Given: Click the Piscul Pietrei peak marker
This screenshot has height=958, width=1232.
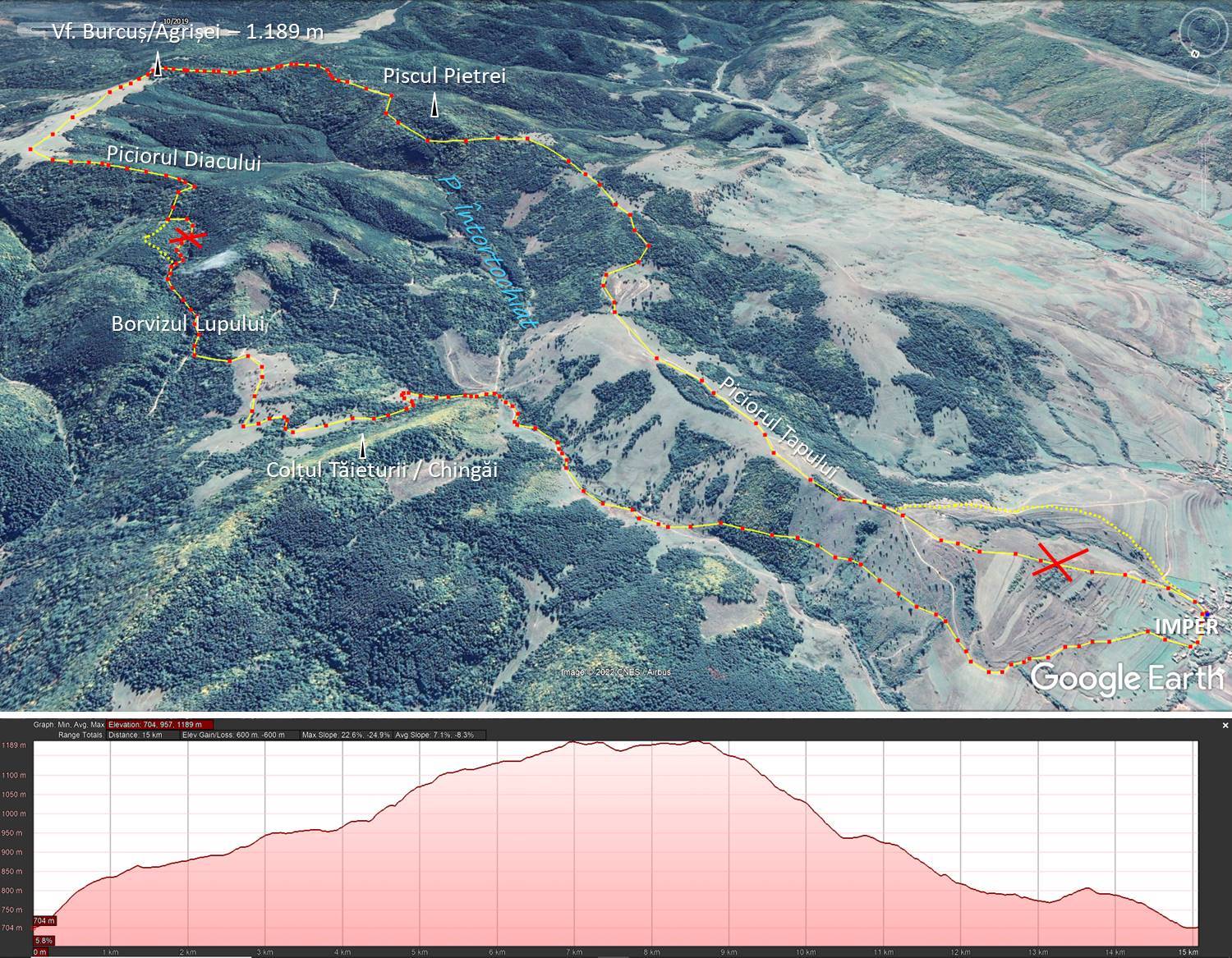Looking at the screenshot, I should (434, 106).
